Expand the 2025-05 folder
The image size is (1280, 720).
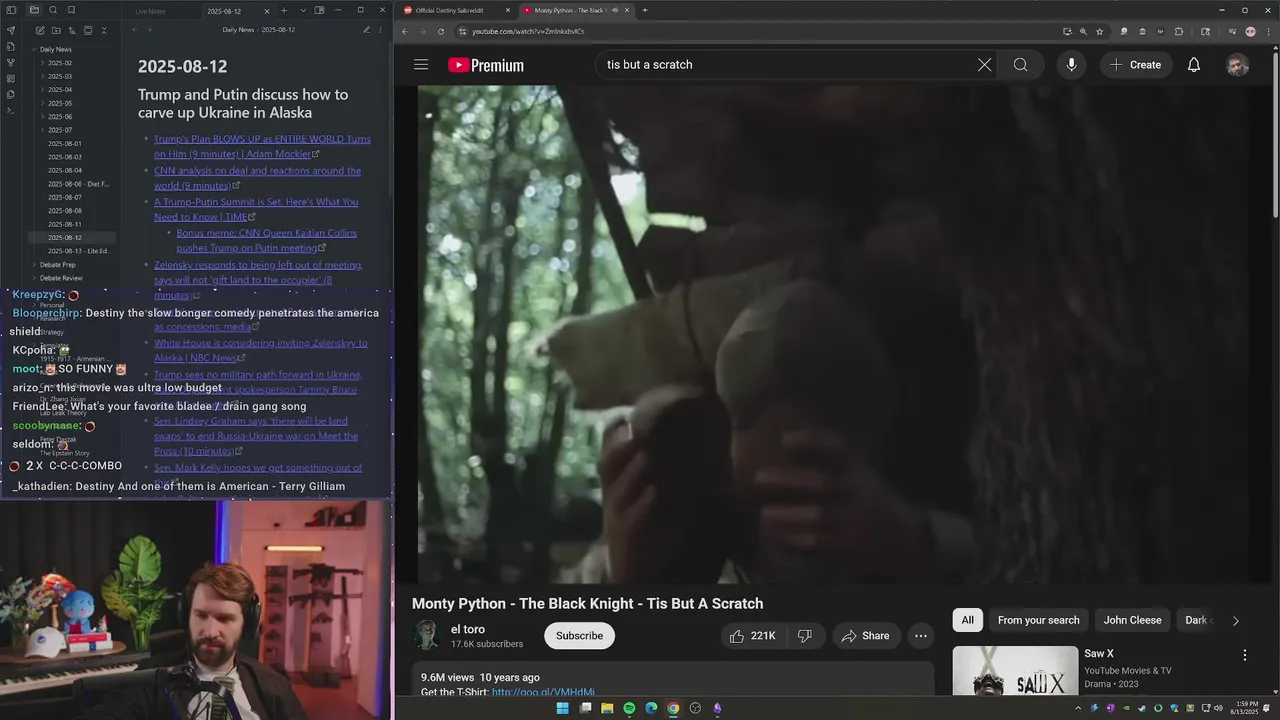click(x=60, y=103)
